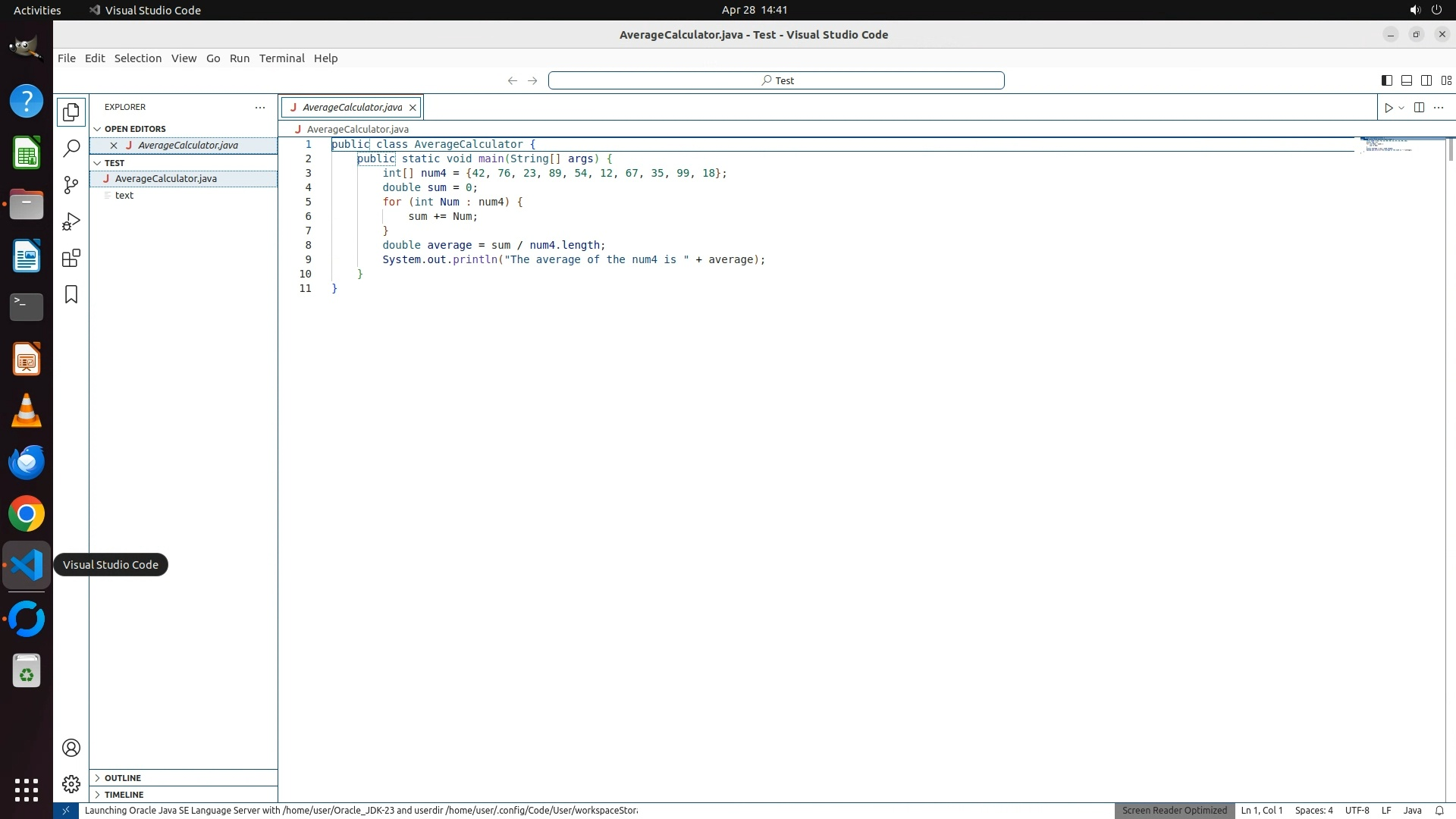Click the Manage gear icon
The width and height of the screenshot is (1456, 819).
click(x=71, y=783)
